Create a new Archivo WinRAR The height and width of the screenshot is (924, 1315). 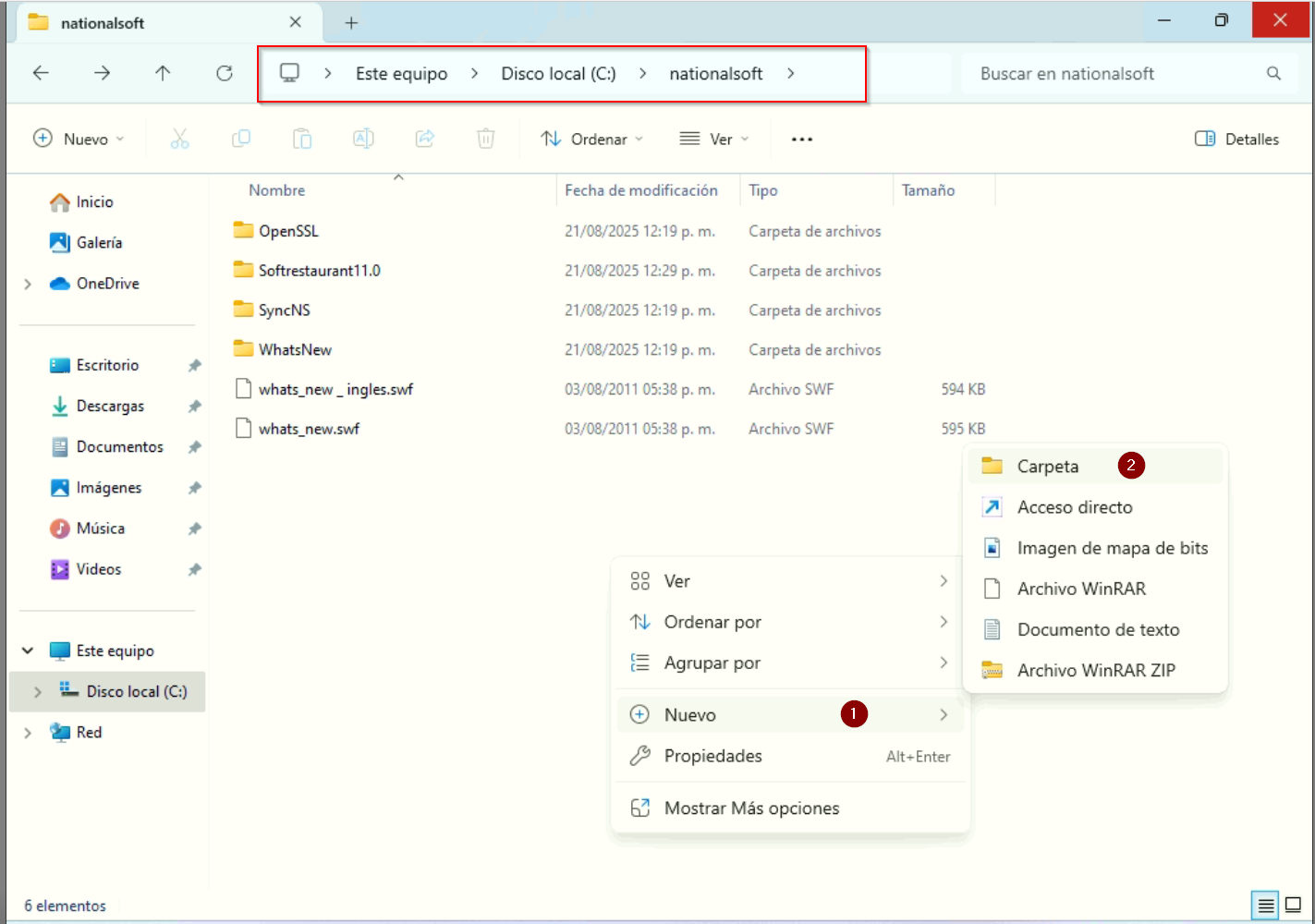click(x=1095, y=589)
